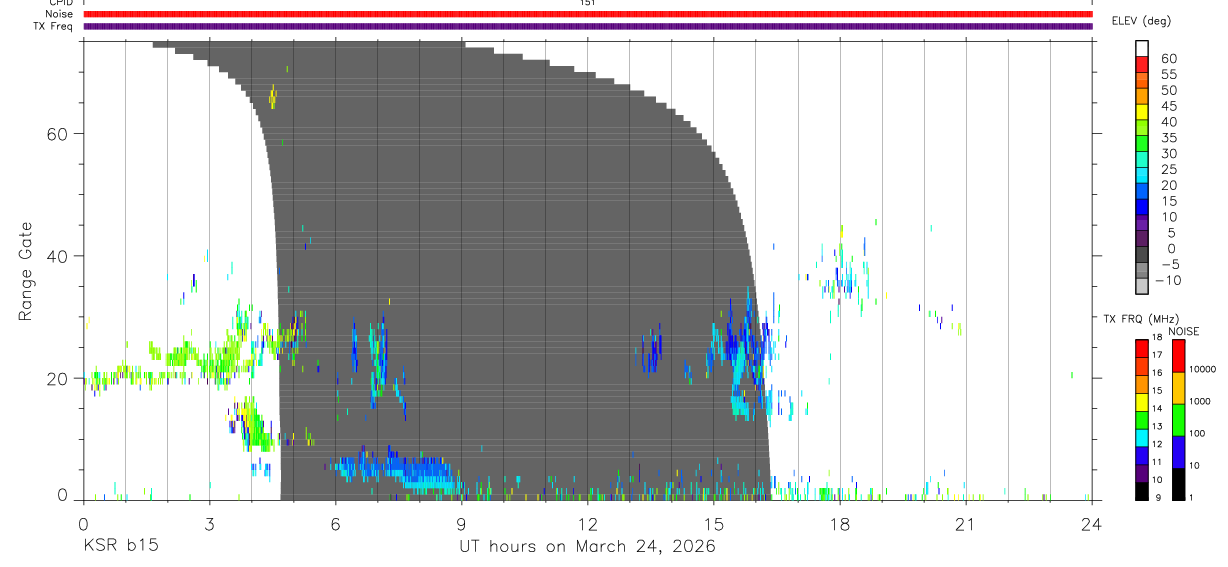Click the '9' tick label on the time axis
The image size is (1228, 567).
(461, 524)
